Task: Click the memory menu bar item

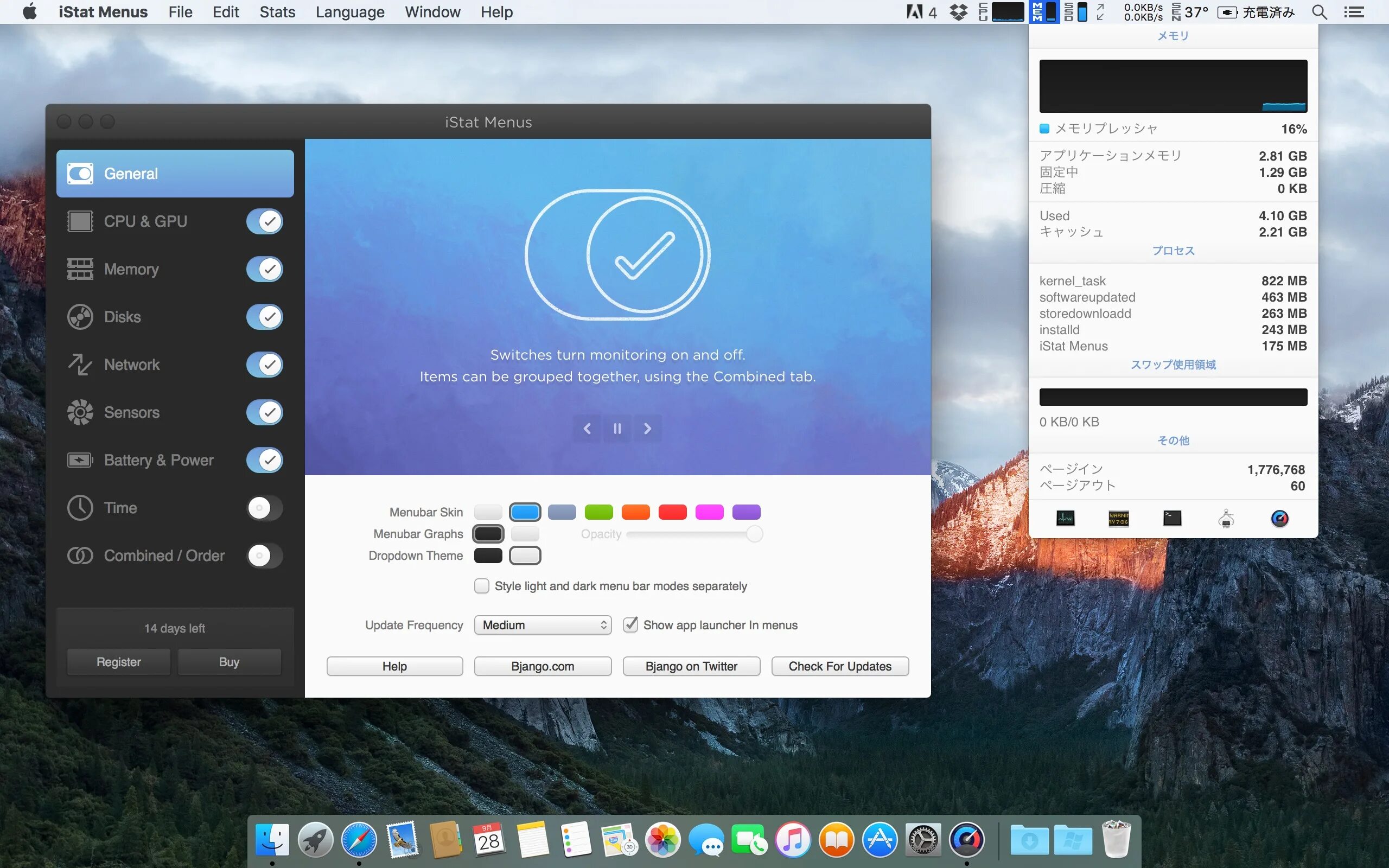Action: (x=1044, y=12)
